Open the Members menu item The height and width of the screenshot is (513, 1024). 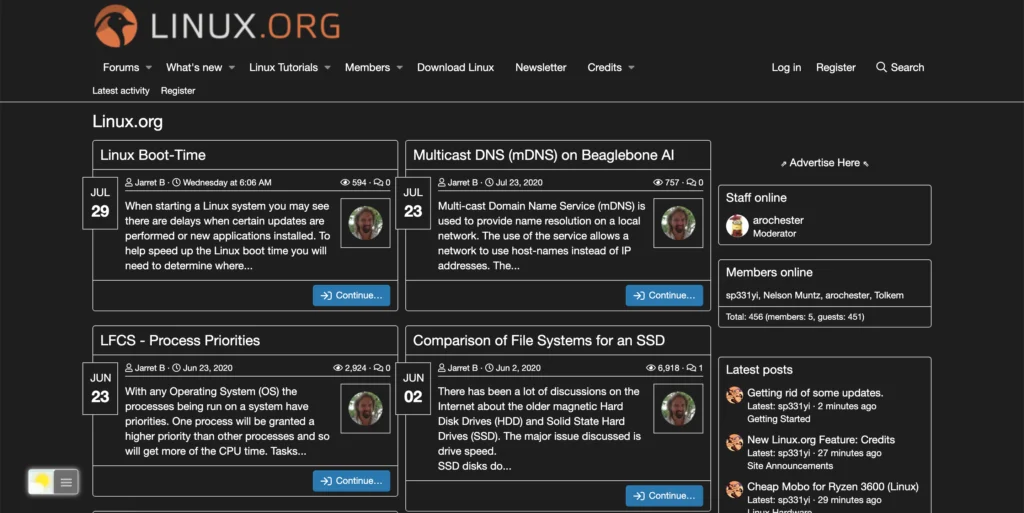[367, 67]
